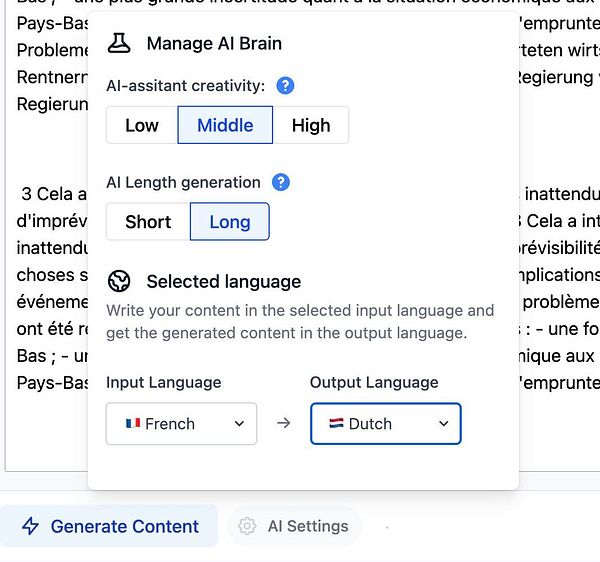Click the Dutch flag icon

tap(336, 423)
